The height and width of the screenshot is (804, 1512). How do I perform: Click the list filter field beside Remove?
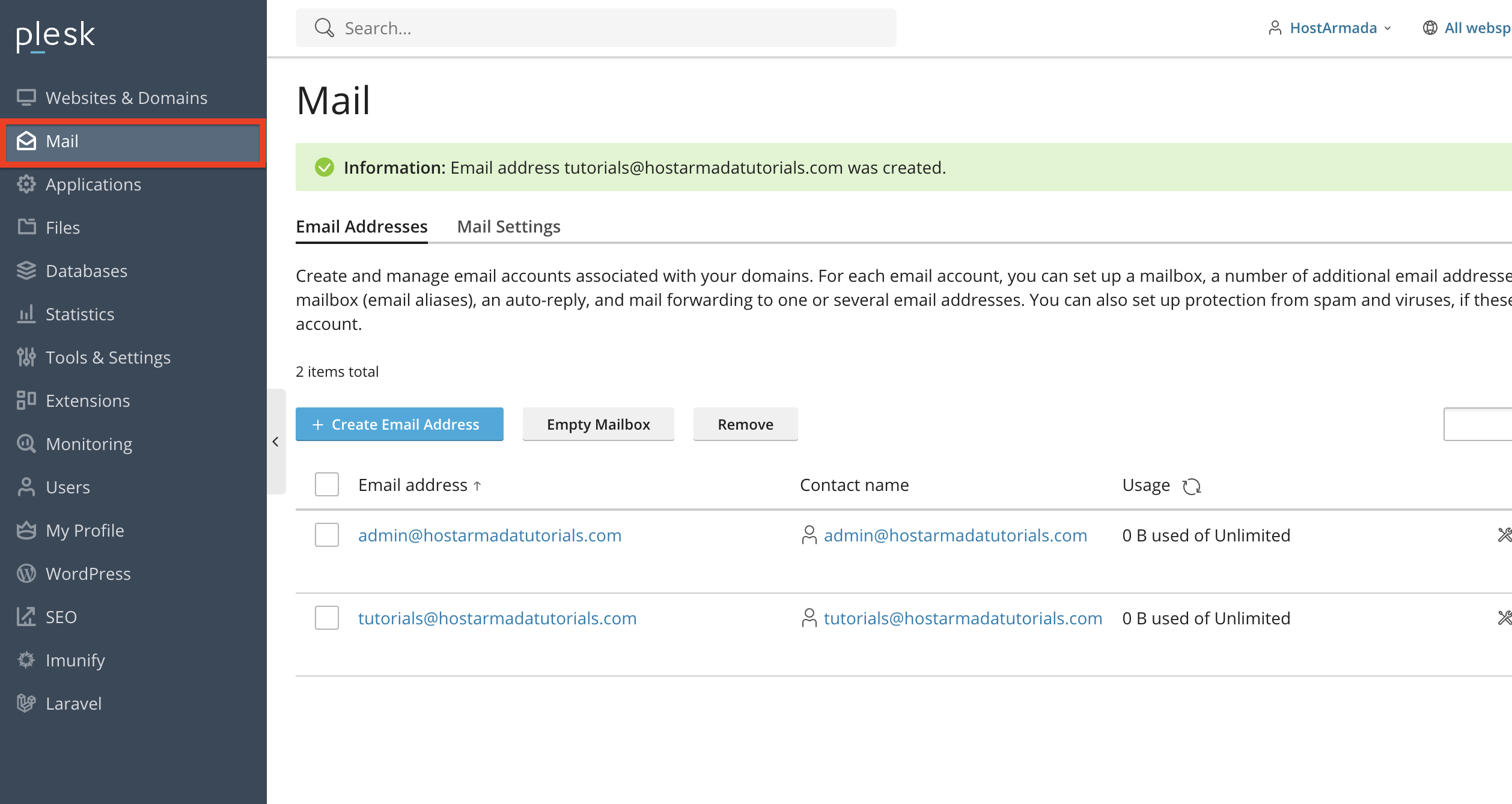1478,424
